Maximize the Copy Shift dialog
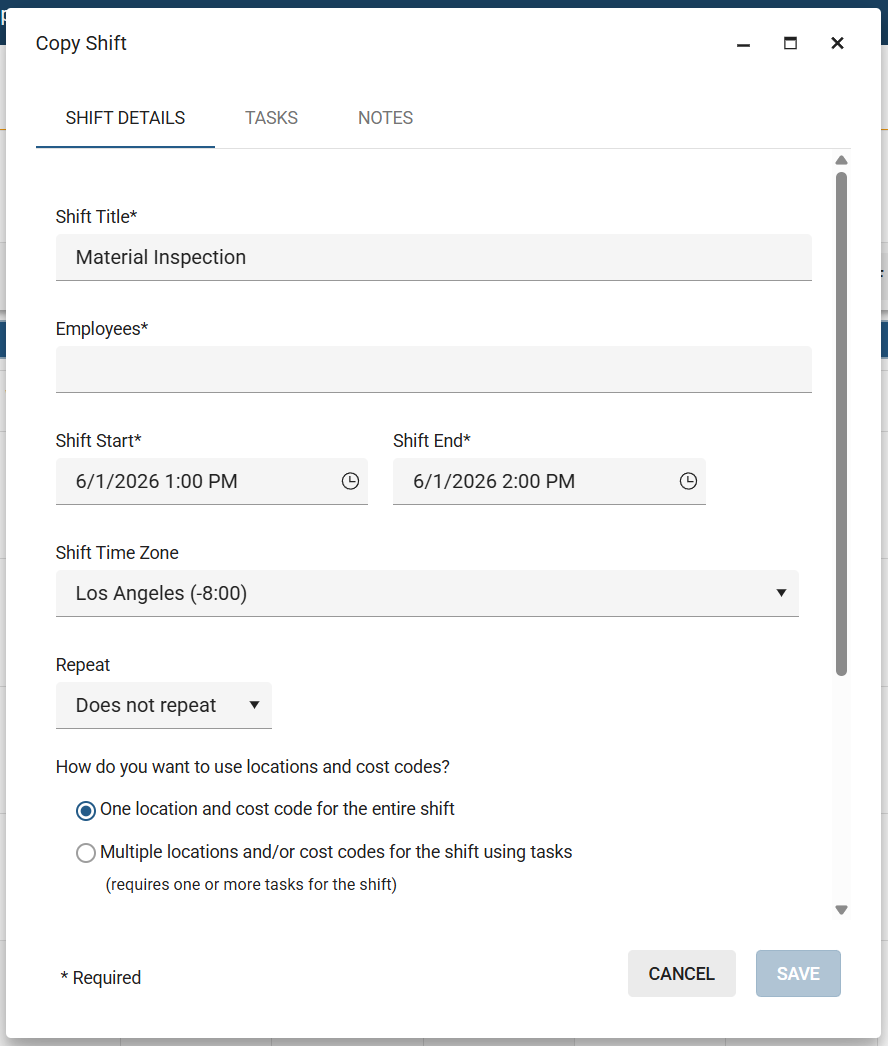 tap(790, 43)
